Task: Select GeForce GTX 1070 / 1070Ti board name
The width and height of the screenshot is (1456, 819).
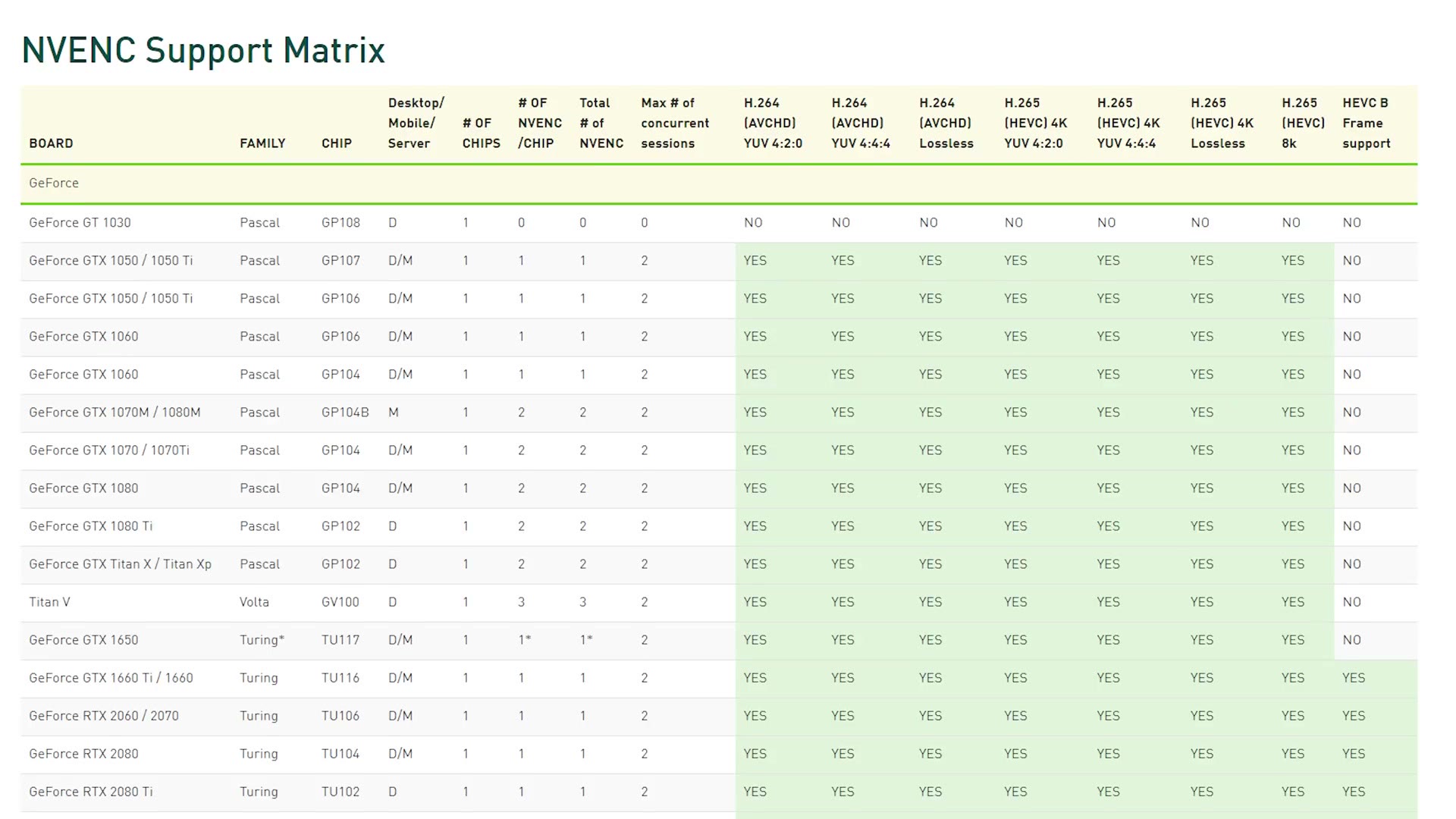Action: (x=109, y=450)
